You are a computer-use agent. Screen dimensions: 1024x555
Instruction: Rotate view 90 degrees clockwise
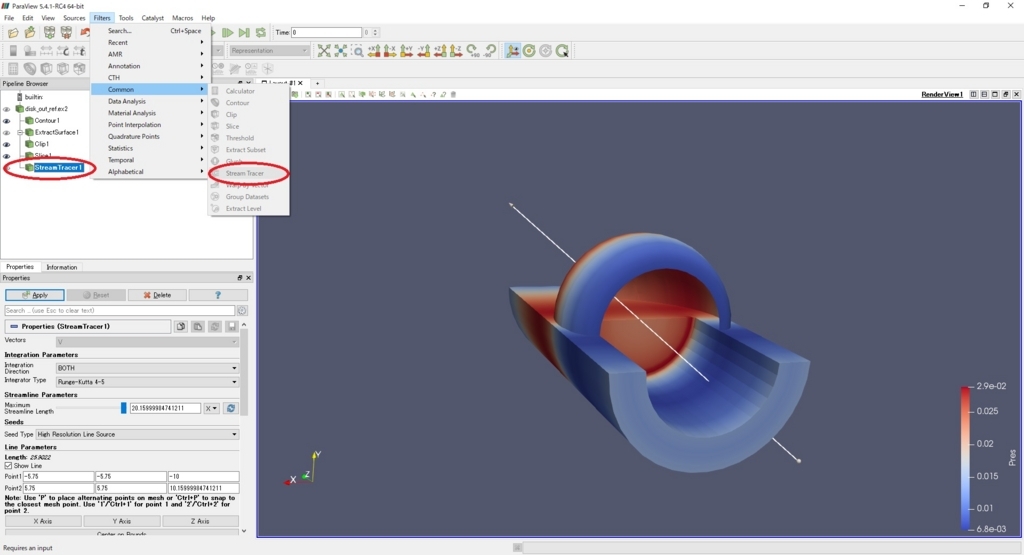pyautogui.click(x=472, y=51)
